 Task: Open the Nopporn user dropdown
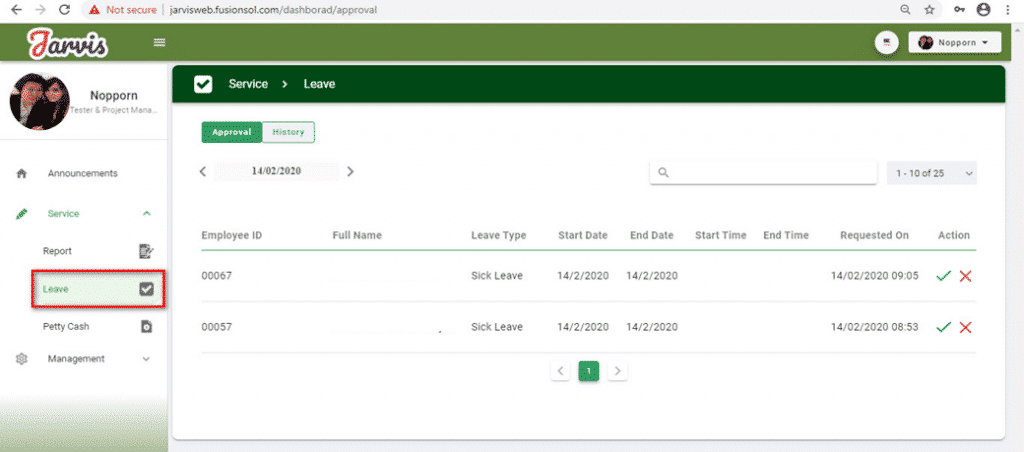(x=954, y=43)
